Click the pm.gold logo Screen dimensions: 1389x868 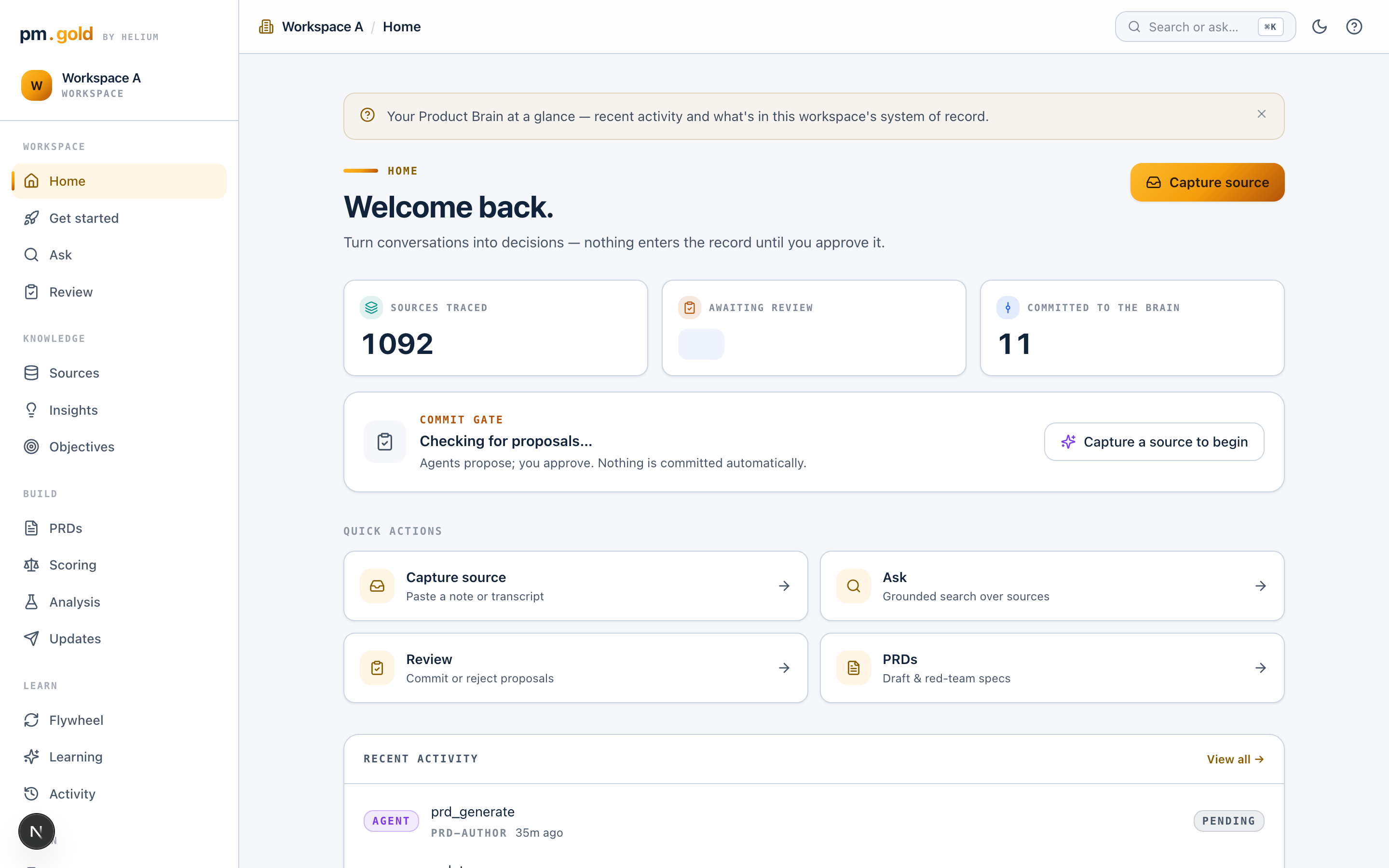(56, 34)
